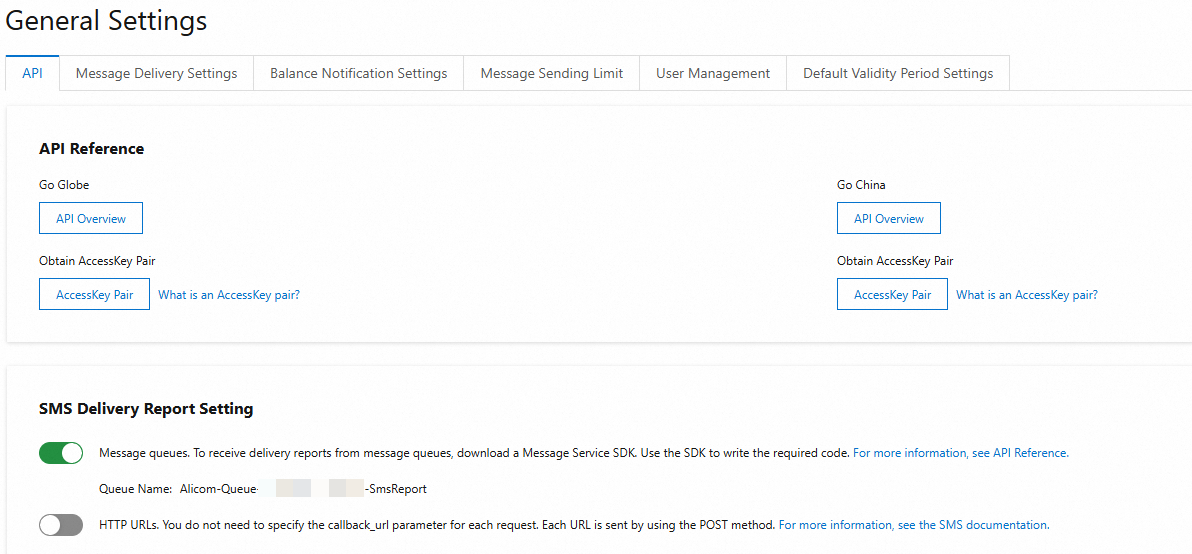The width and height of the screenshot is (1192, 554).
Task: Select the Balance Notification Settings tab
Action: 358,73
